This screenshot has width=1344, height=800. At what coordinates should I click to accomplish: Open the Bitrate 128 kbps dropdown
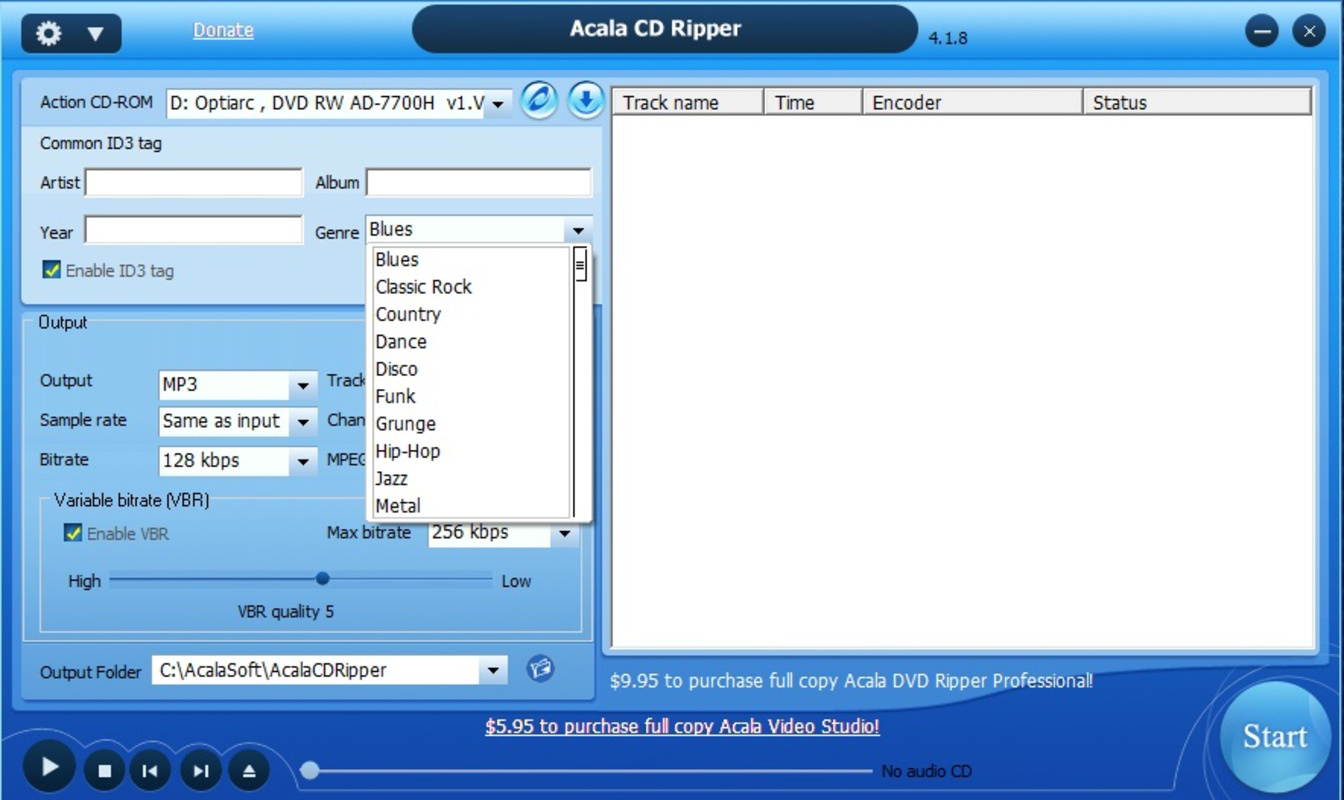pyautogui.click(x=303, y=461)
